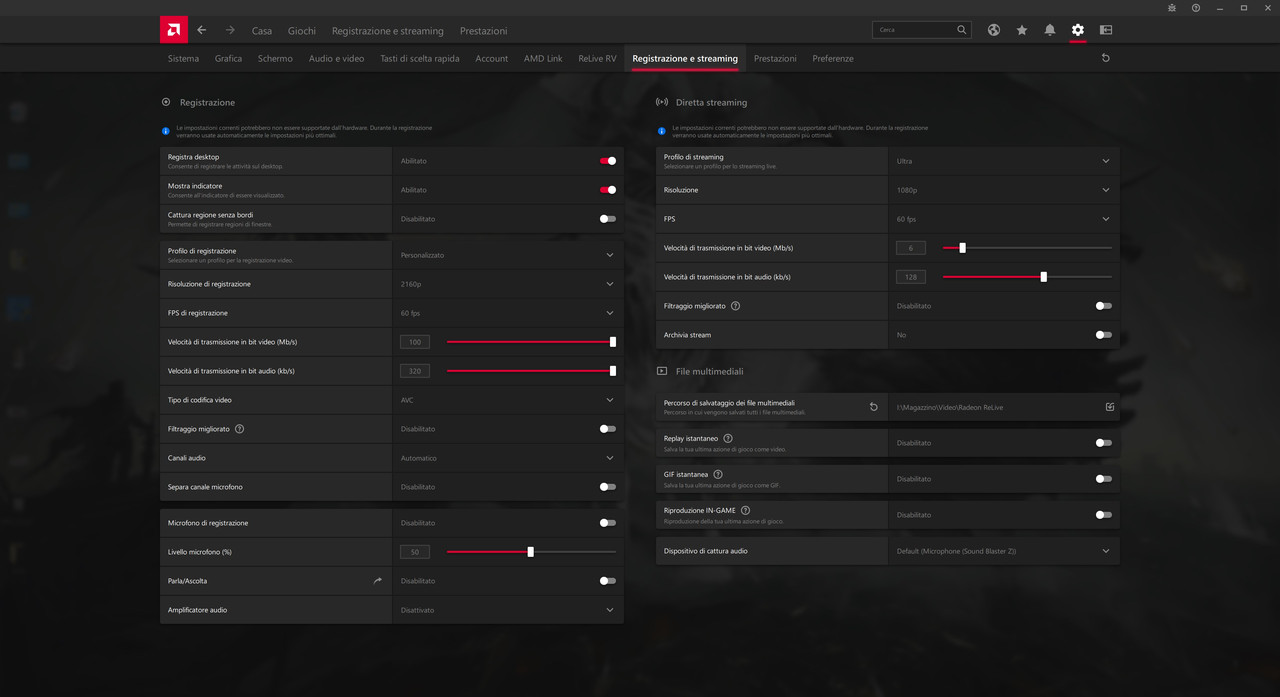Click the info icon under Diretta streaming

pyautogui.click(x=662, y=131)
